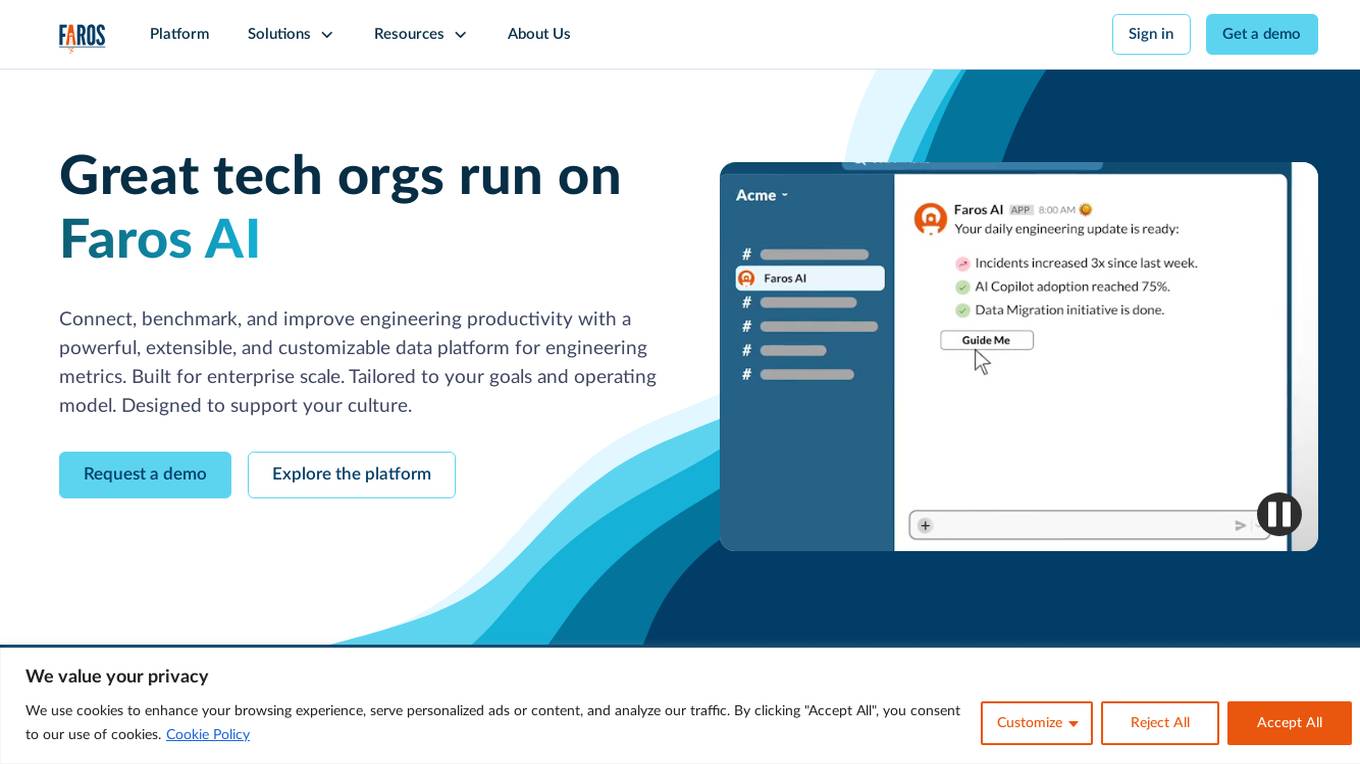Image resolution: width=1360 pixels, height=764 pixels.
Task: Go to About Us page
Action: pyautogui.click(x=539, y=34)
